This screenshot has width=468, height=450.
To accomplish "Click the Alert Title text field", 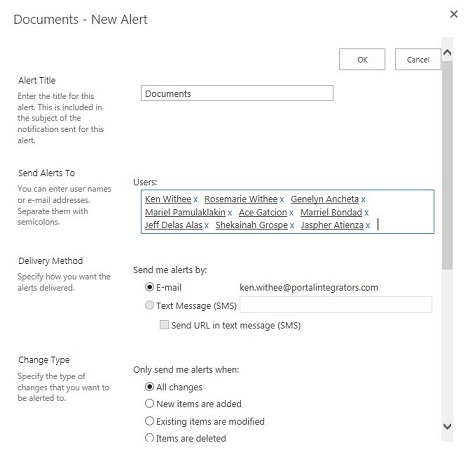I will (x=237, y=93).
